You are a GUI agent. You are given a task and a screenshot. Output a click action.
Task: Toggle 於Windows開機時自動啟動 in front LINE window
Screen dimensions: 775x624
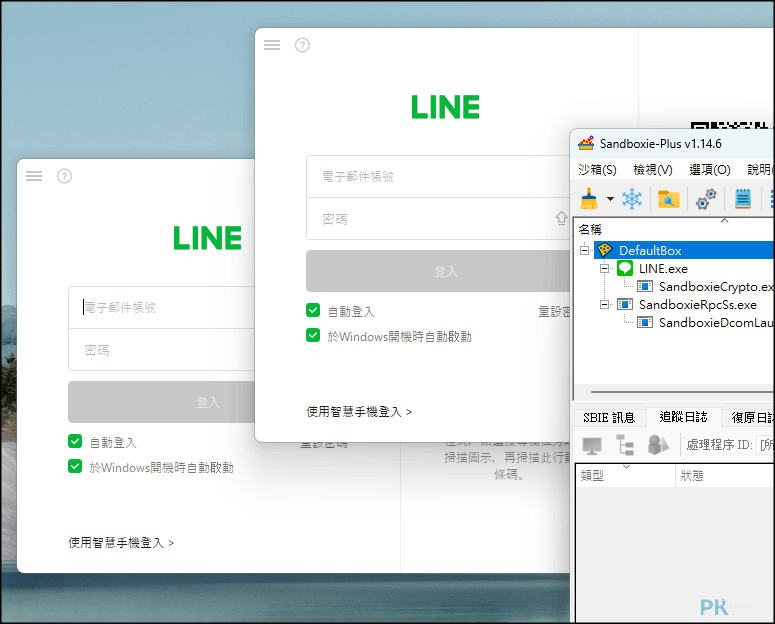313,335
